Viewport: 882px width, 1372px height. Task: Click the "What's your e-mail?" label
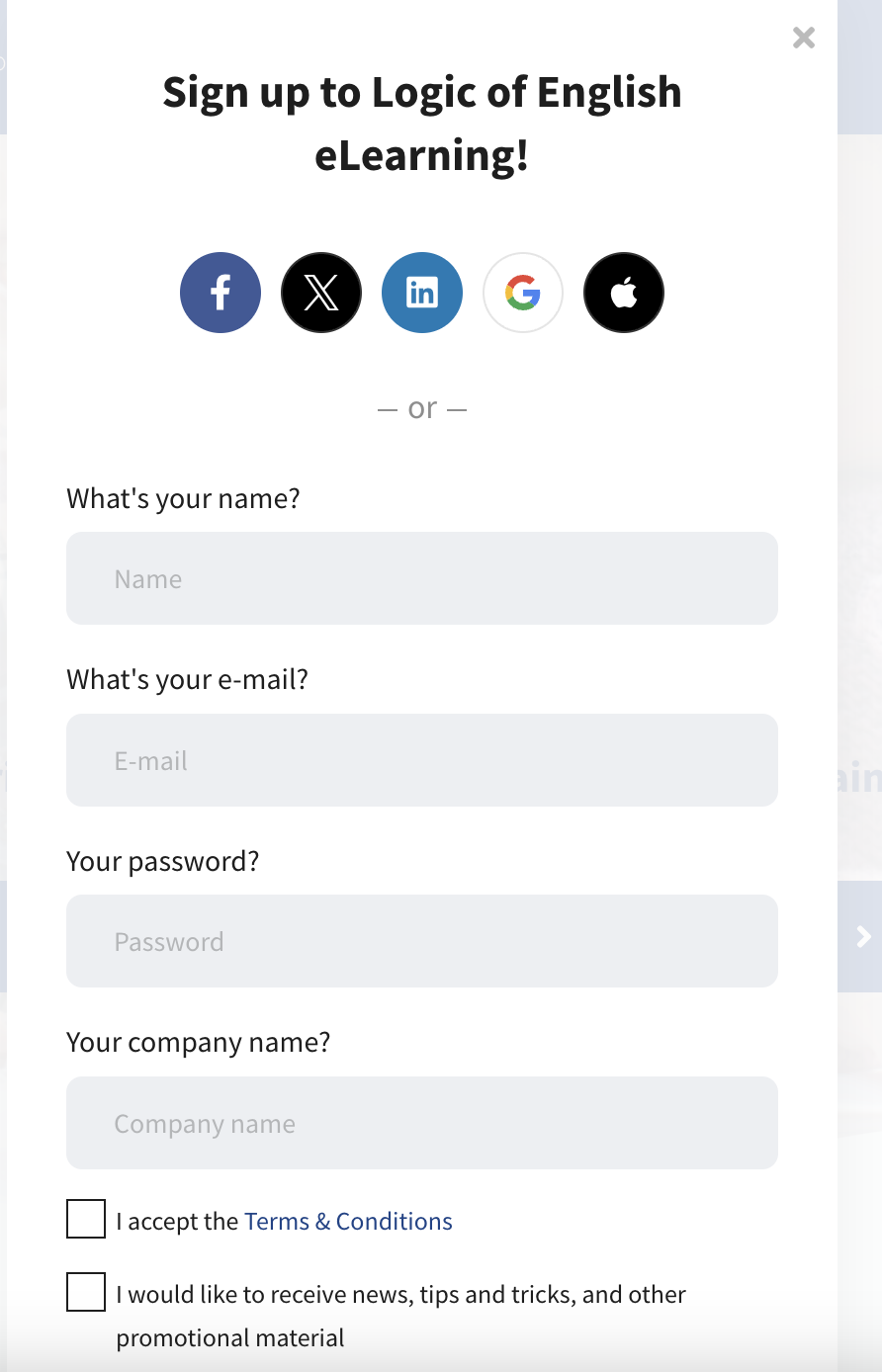pyautogui.click(x=188, y=680)
